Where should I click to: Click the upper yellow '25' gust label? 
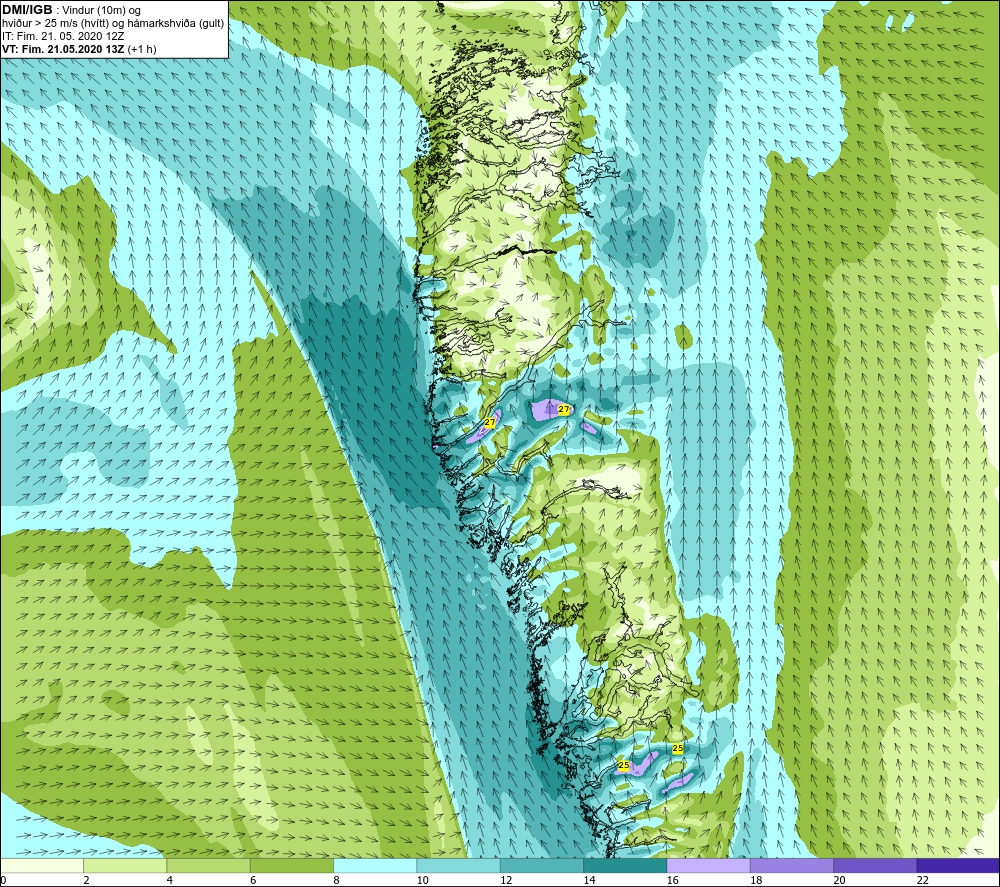click(x=678, y=748)
